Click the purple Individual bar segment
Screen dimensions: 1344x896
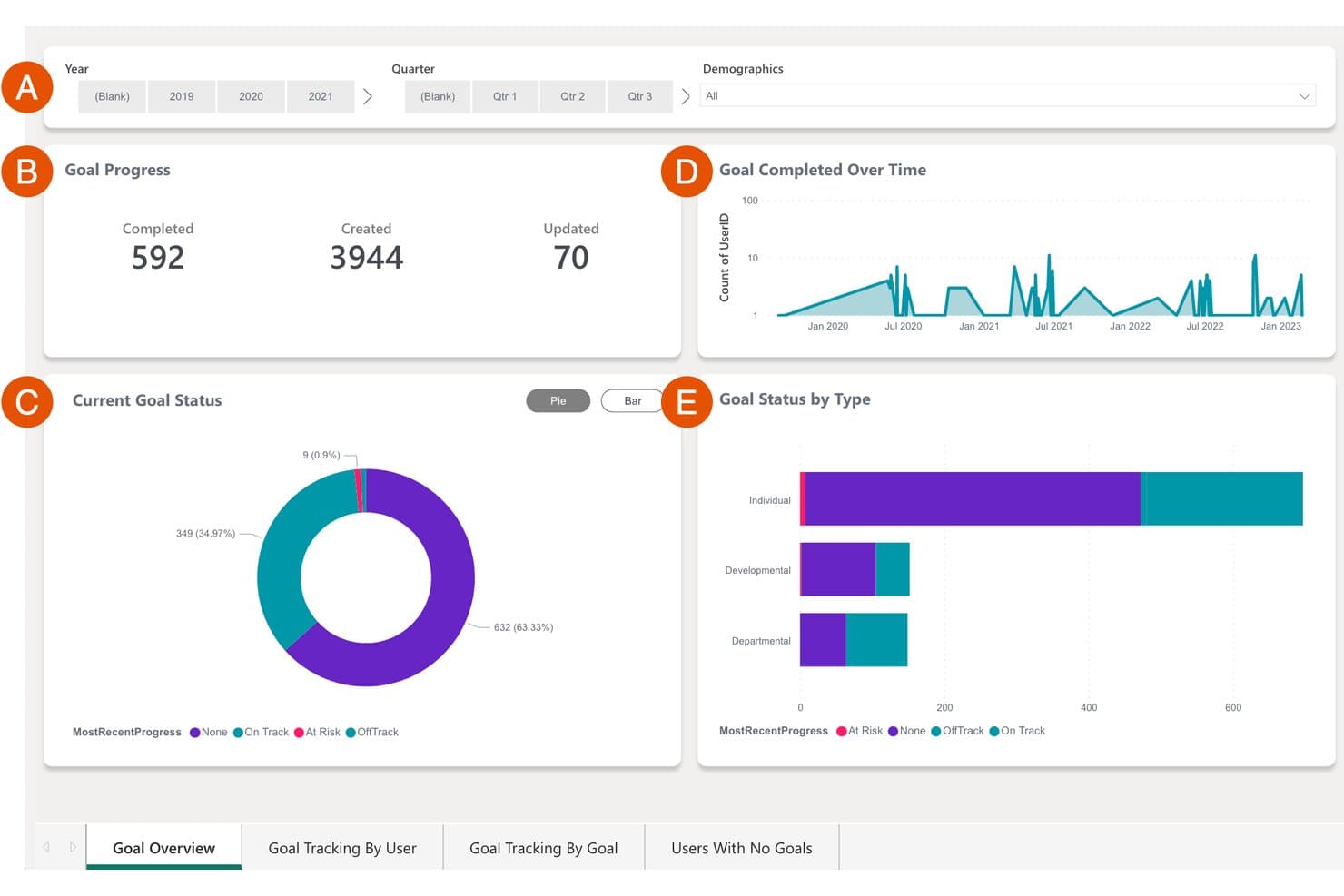(973, 498)
